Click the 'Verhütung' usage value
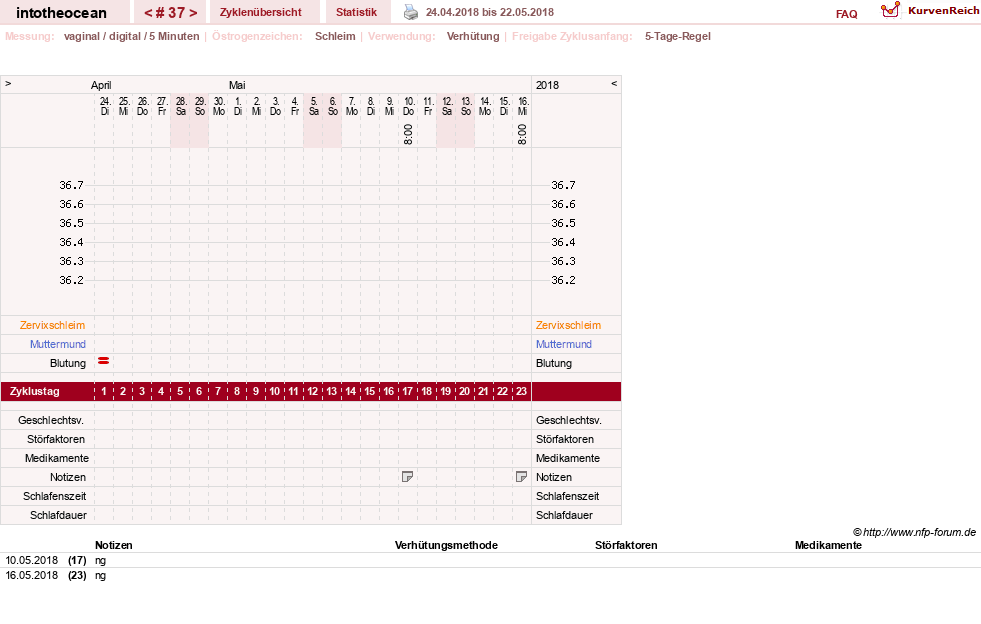The image size is (981, 624). point(473,36)
